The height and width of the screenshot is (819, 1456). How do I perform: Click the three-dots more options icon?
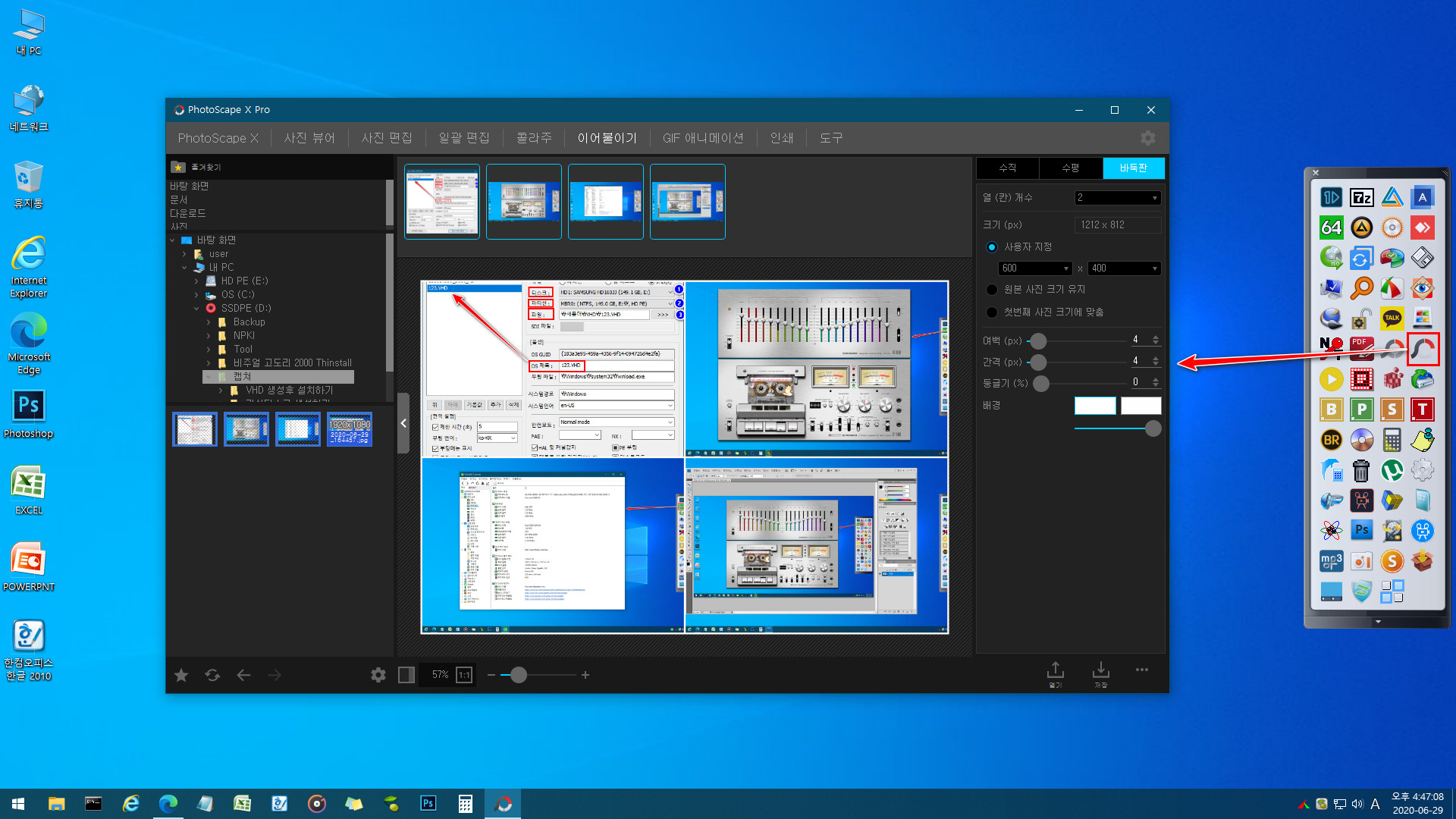1142,670
